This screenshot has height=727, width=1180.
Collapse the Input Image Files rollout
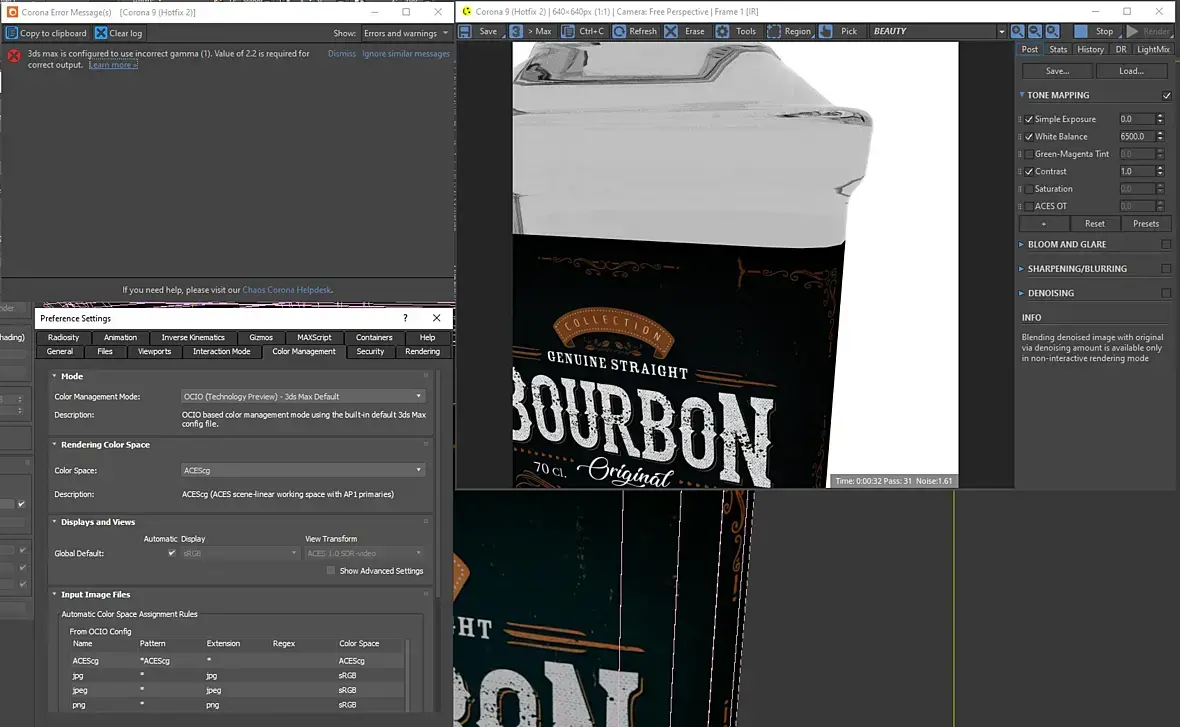point(54,594)
